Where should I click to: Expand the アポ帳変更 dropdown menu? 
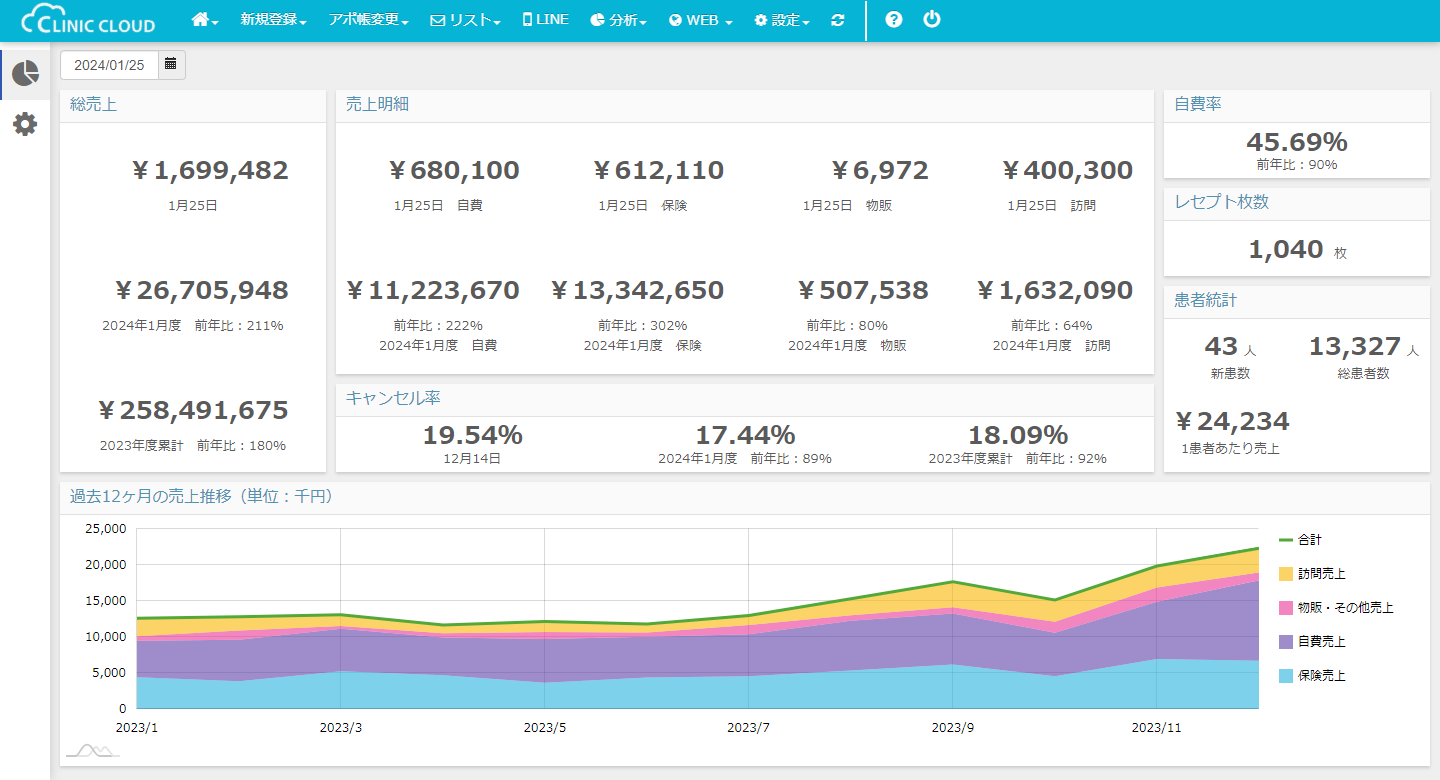368,20
